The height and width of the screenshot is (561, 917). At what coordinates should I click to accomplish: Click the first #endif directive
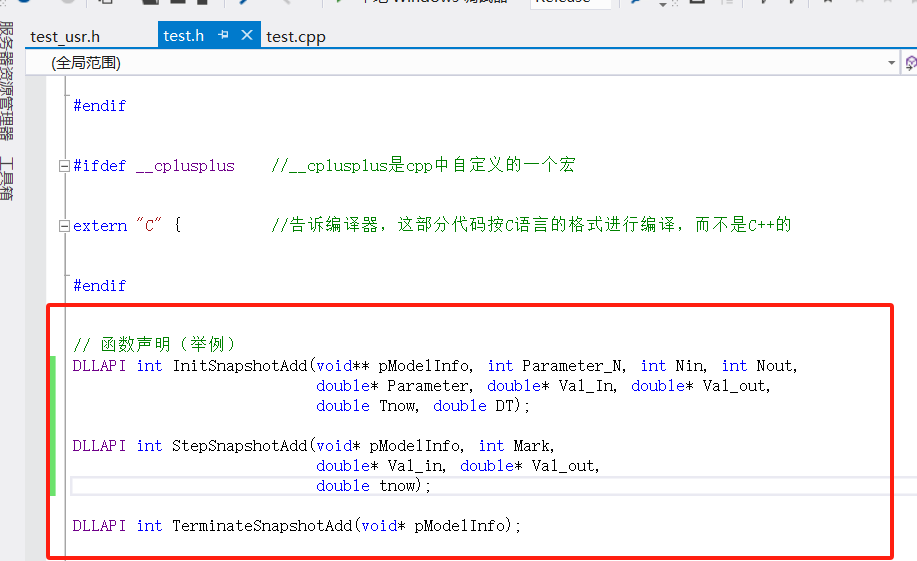[99, 106]
